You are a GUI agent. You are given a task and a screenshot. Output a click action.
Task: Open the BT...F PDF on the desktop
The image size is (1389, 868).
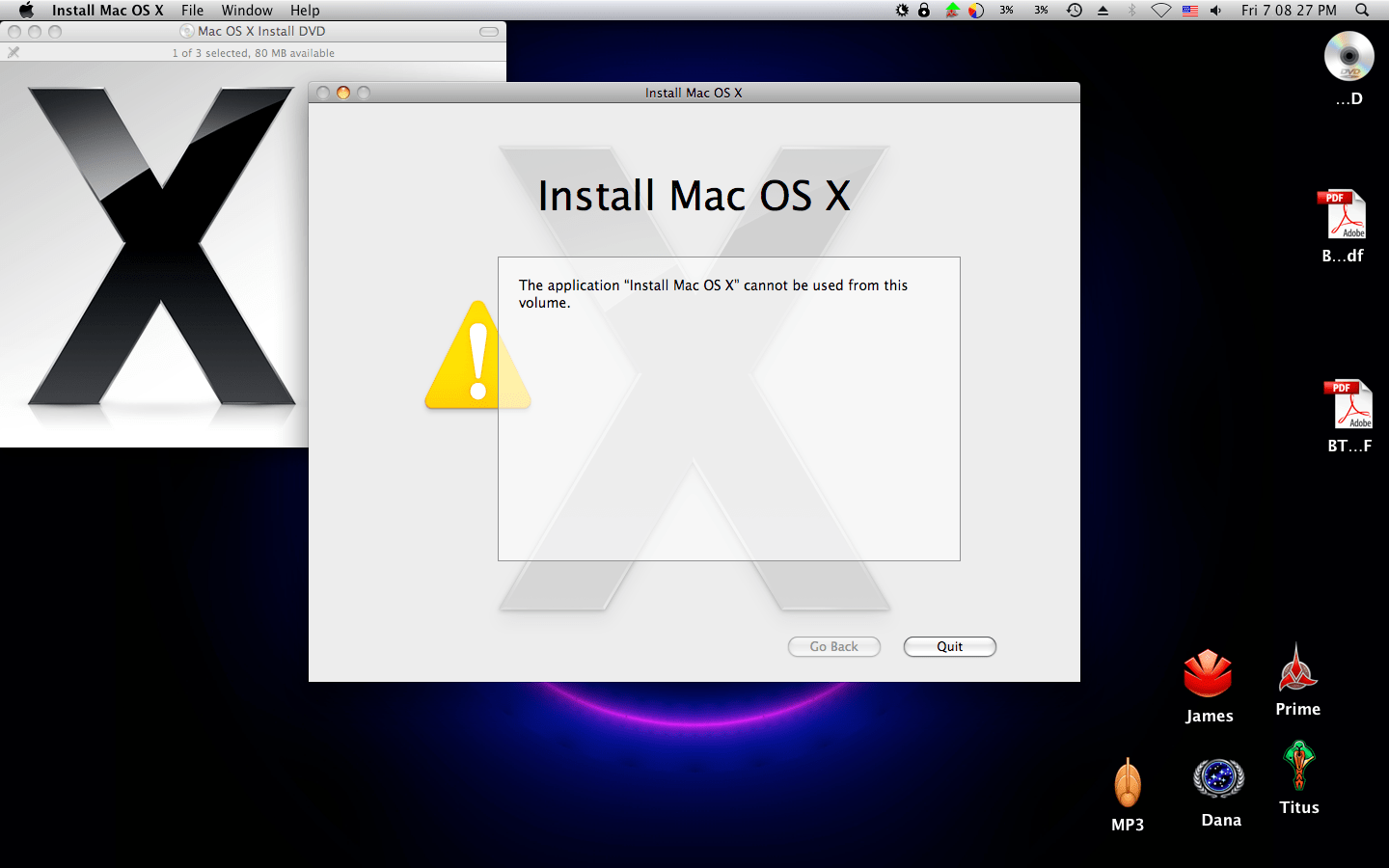[1349, 405]
